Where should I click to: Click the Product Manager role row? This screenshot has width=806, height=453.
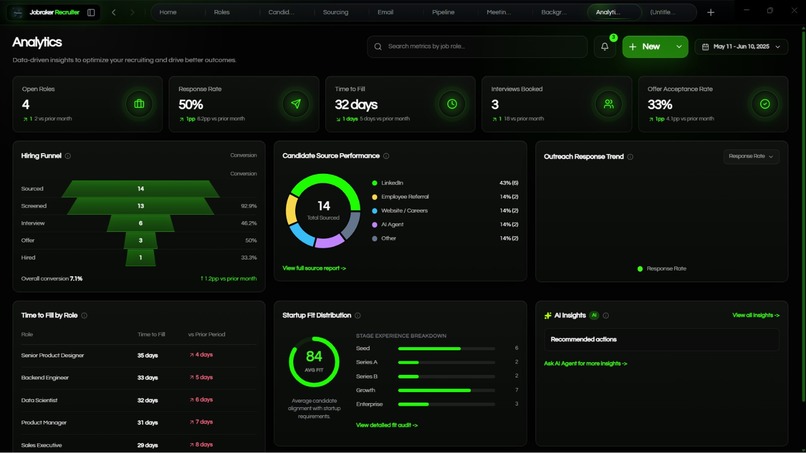139,423
